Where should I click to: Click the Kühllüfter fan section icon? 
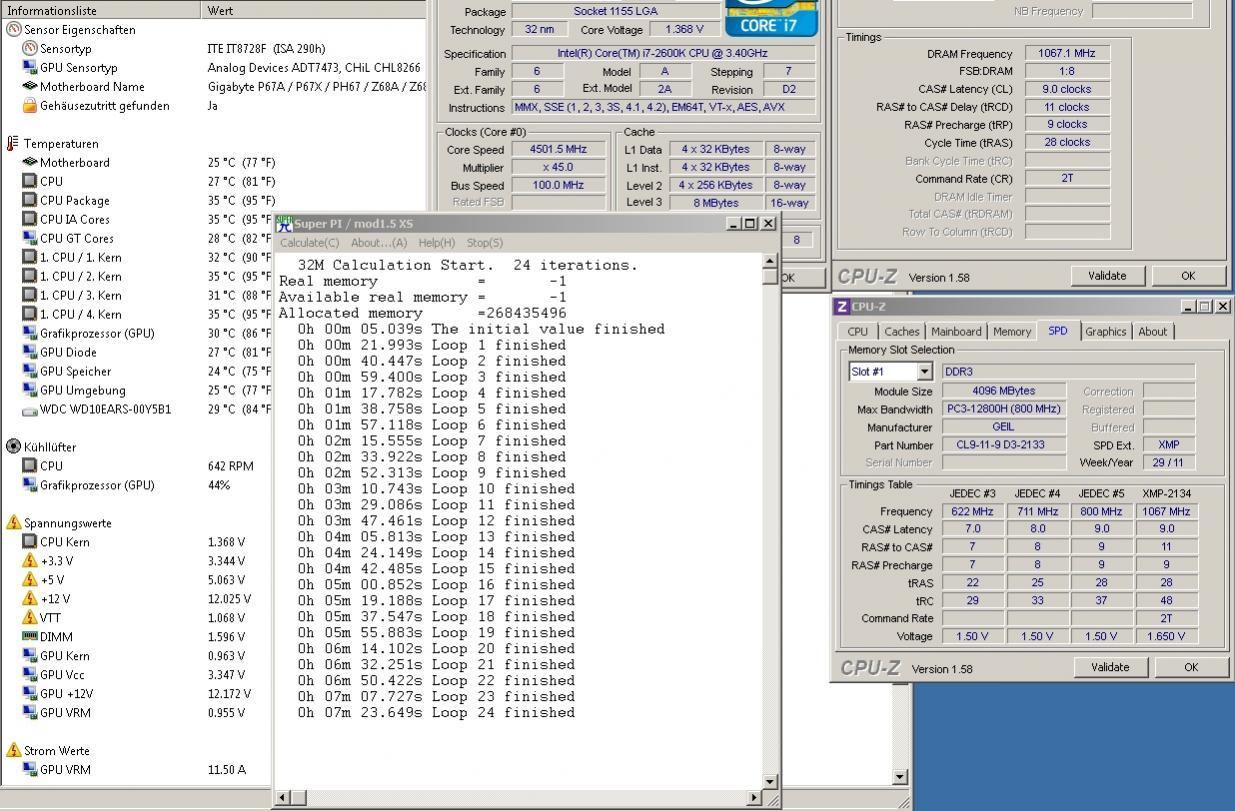[13, 447]
